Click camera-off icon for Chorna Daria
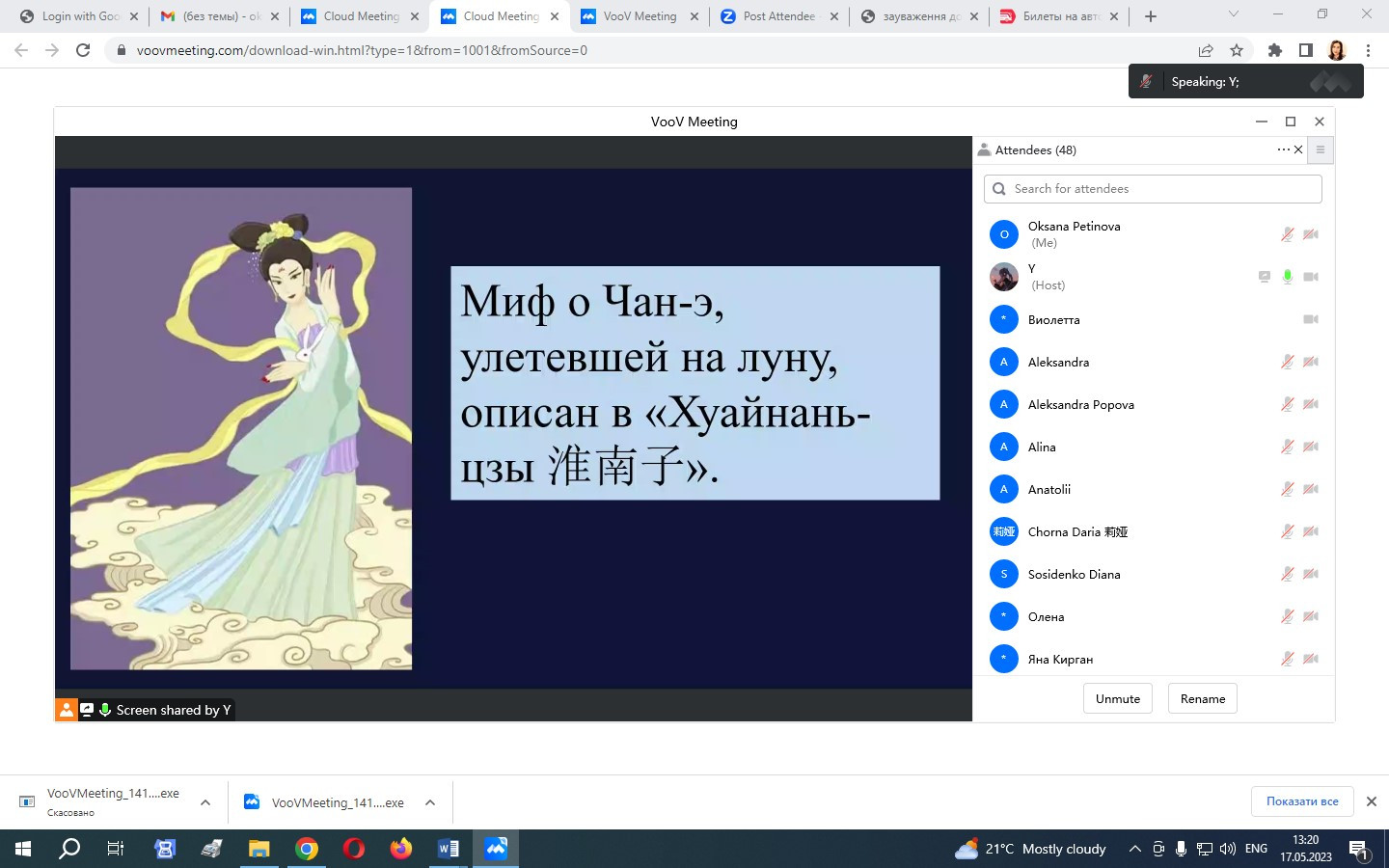The width and height of the screenshot is (1389, 868). pyautogui.click(x=1311, y=531)
